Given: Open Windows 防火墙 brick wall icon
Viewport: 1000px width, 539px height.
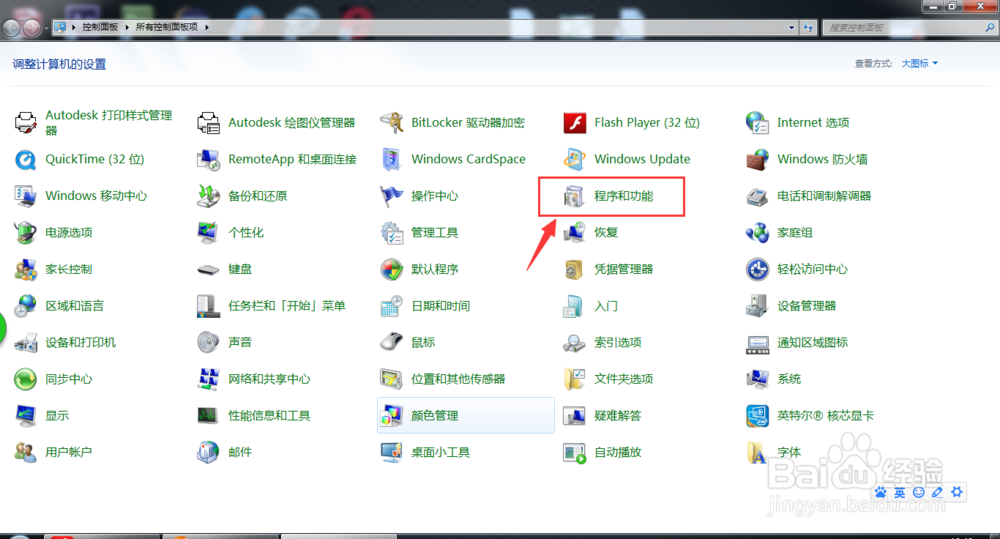Looking at the screenshot, I should (757, 159).
